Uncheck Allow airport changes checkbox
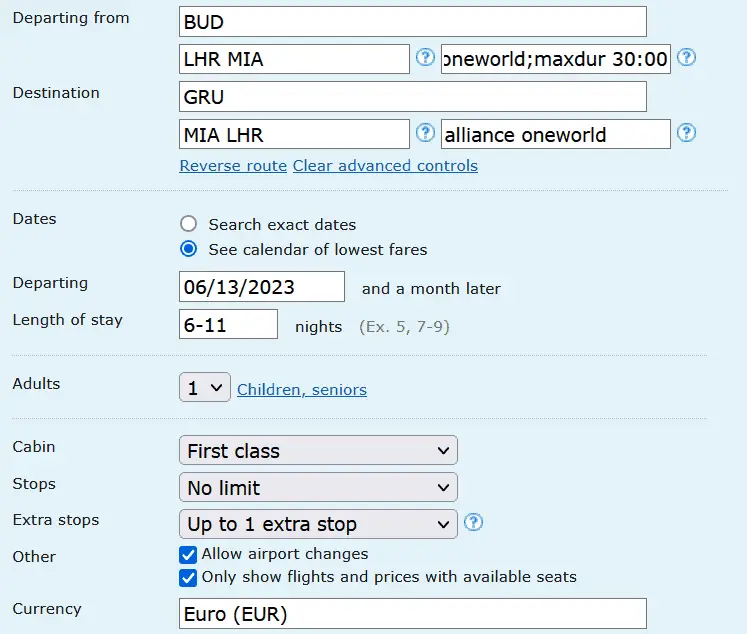Viewport: 747px width, 634px height. click(x=187, y=554)
